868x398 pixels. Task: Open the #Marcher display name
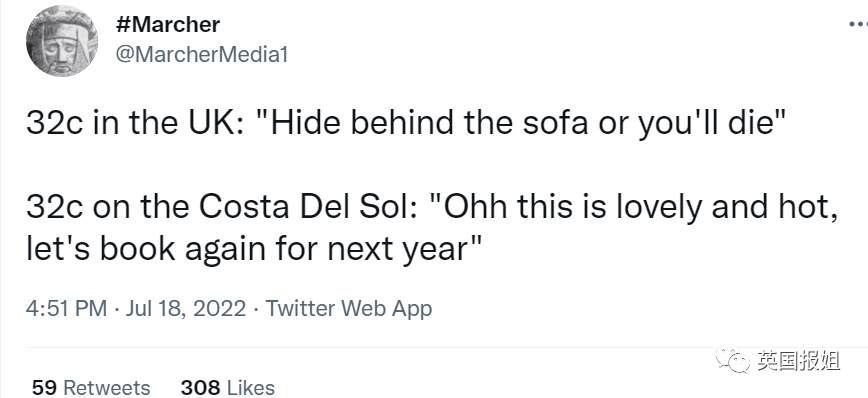point(168,24)
